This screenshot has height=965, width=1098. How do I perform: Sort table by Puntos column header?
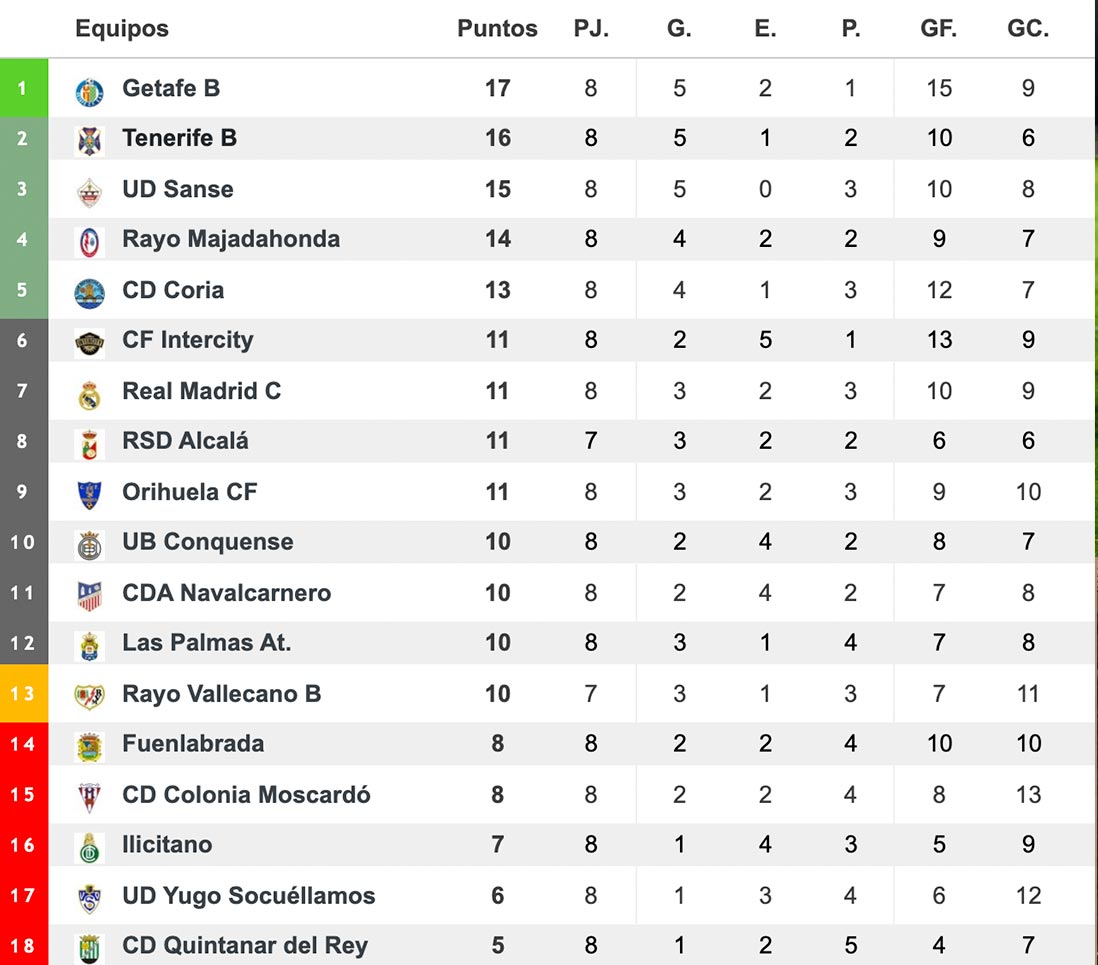point(497,29)
